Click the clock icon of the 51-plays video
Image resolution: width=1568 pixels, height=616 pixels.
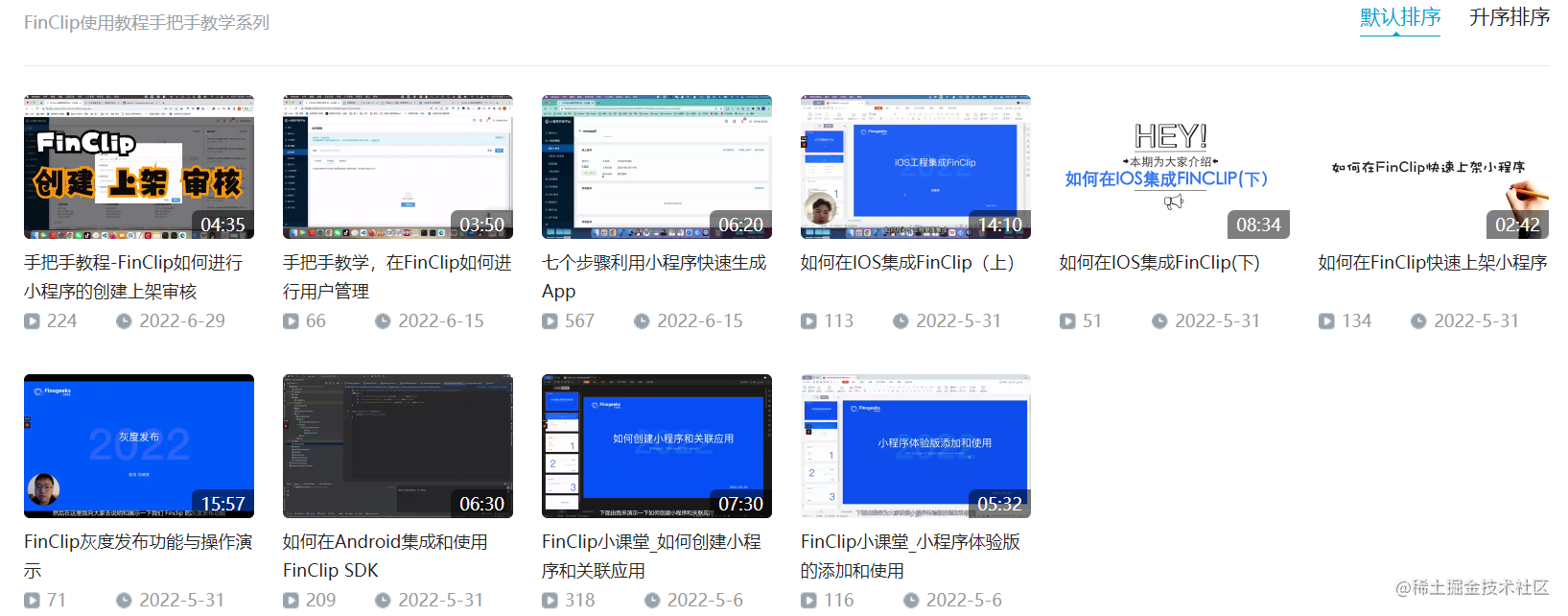(x=1159, y=321)
